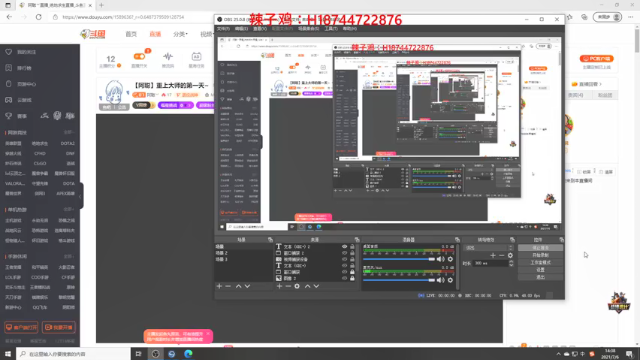Collapse the Douyu left sidebar arrow
Viewport: 640px width, 360px height.
(81, 196)
